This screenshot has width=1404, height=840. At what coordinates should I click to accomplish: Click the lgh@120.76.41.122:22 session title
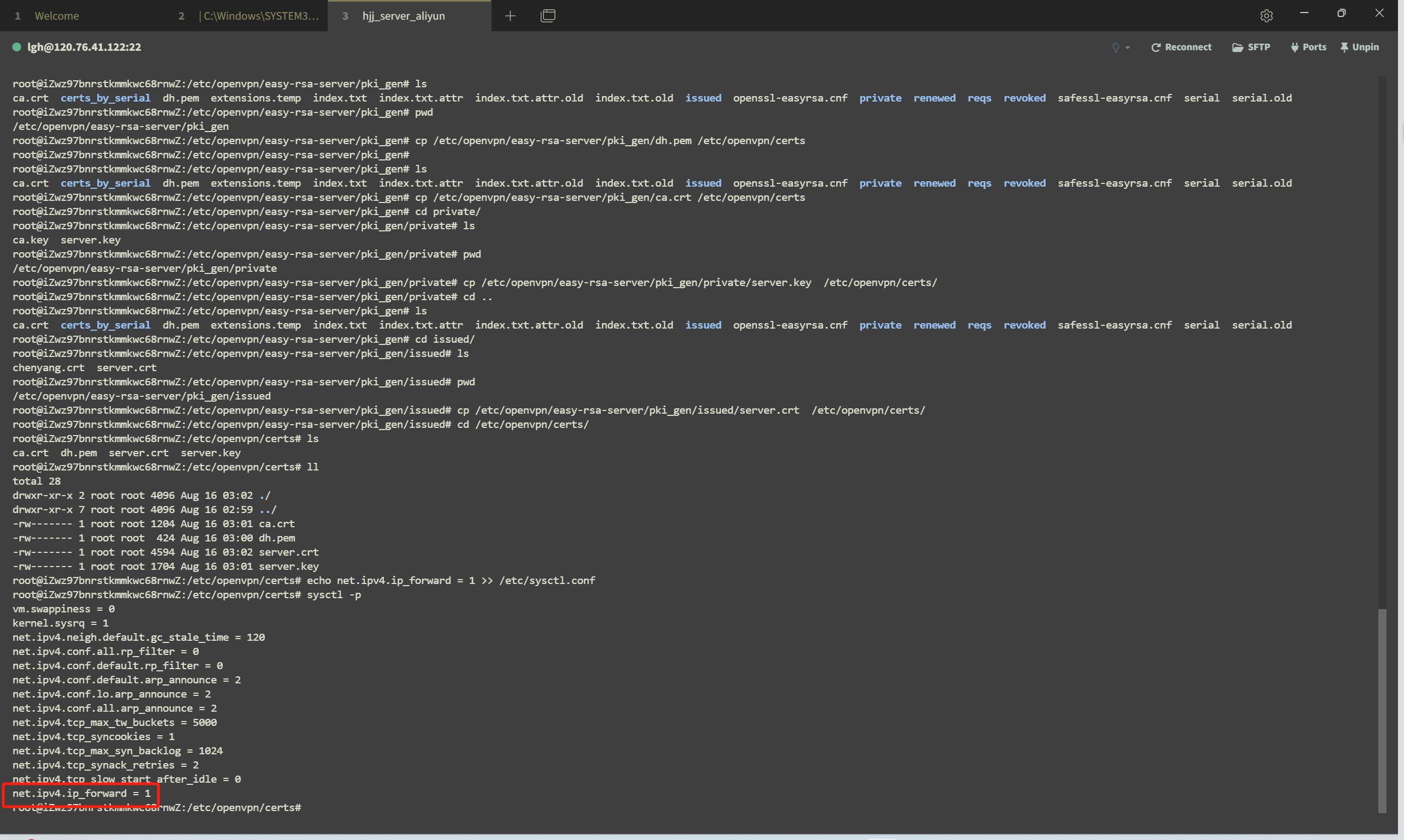click(85, 47)
